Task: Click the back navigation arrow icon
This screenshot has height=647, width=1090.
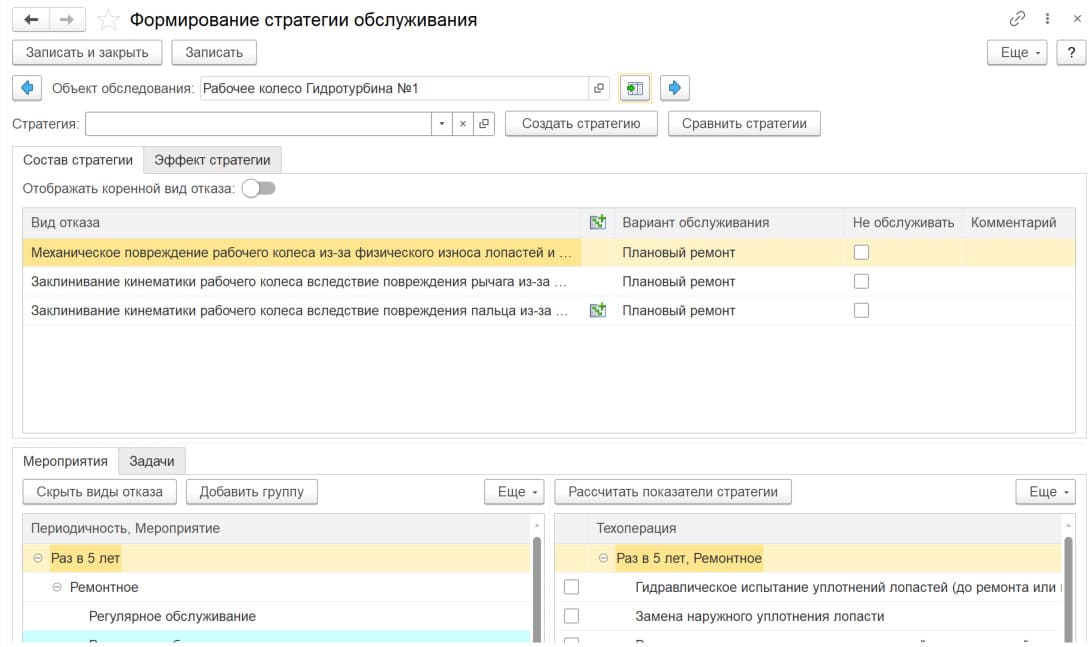Action: (x=31, y=20)
